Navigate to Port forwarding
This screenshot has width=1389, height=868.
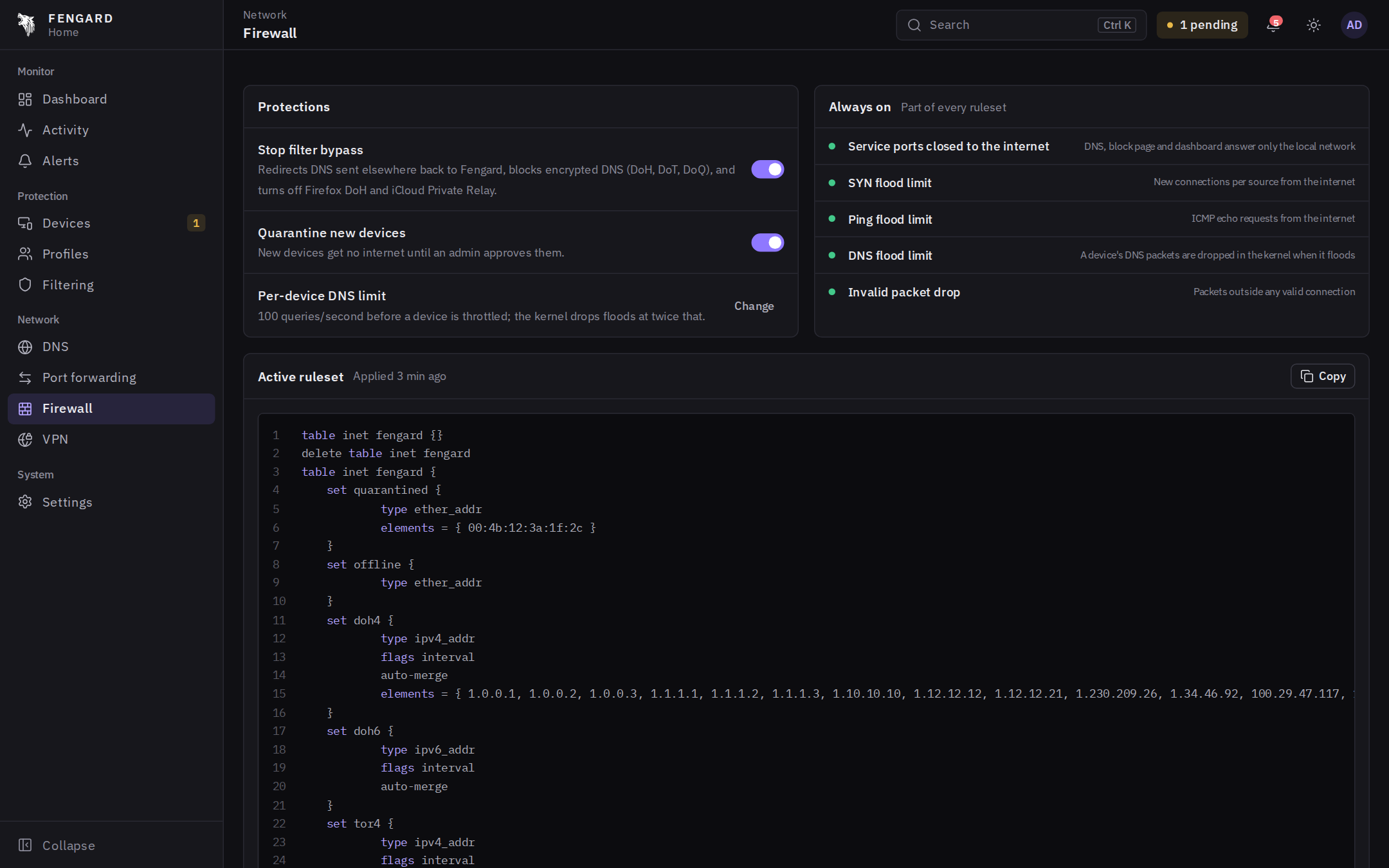pos(111,377)
